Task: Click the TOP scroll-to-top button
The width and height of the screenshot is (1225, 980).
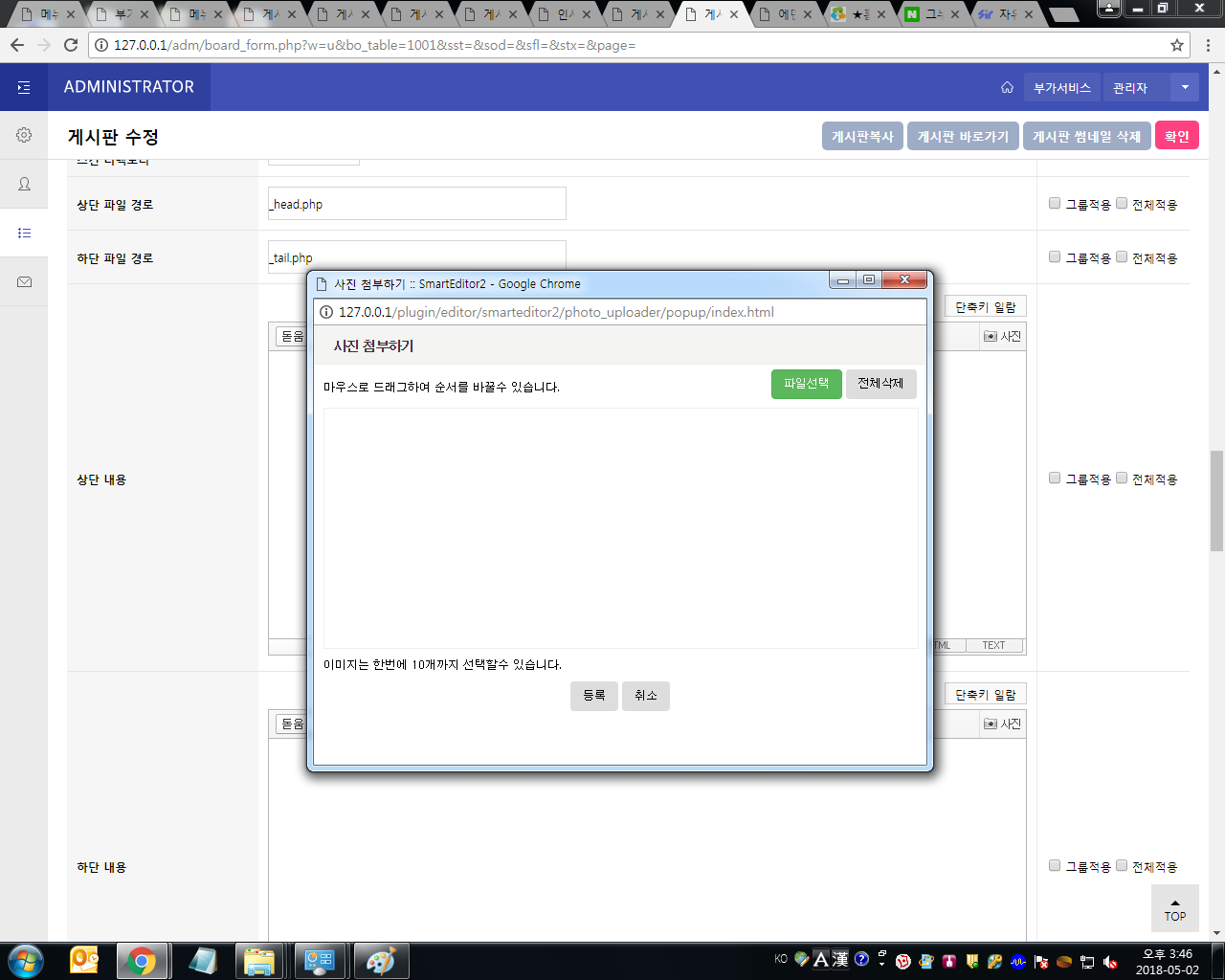Action: 1175,909
